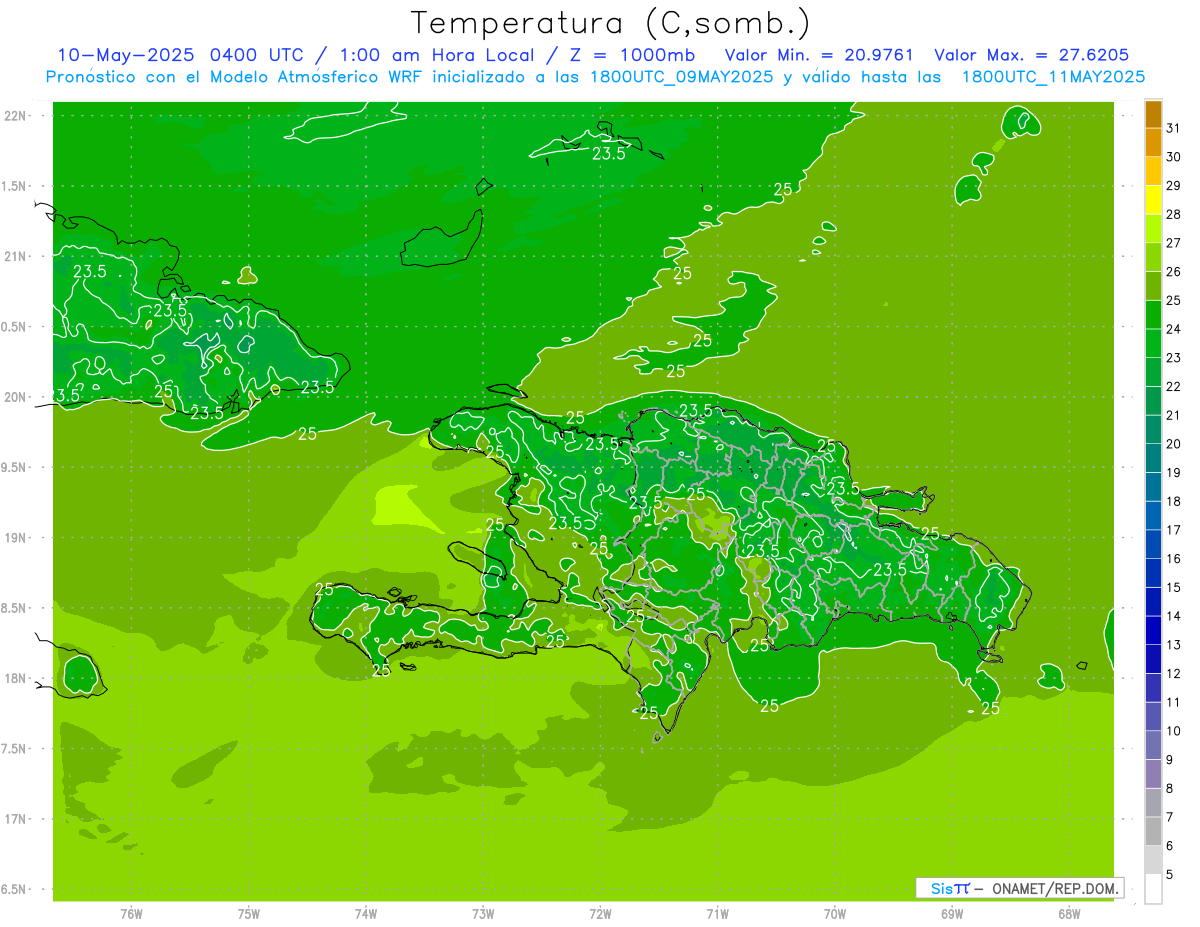Click the "70W" longitude label
1200x927 pixels.
tap(835, 913)
